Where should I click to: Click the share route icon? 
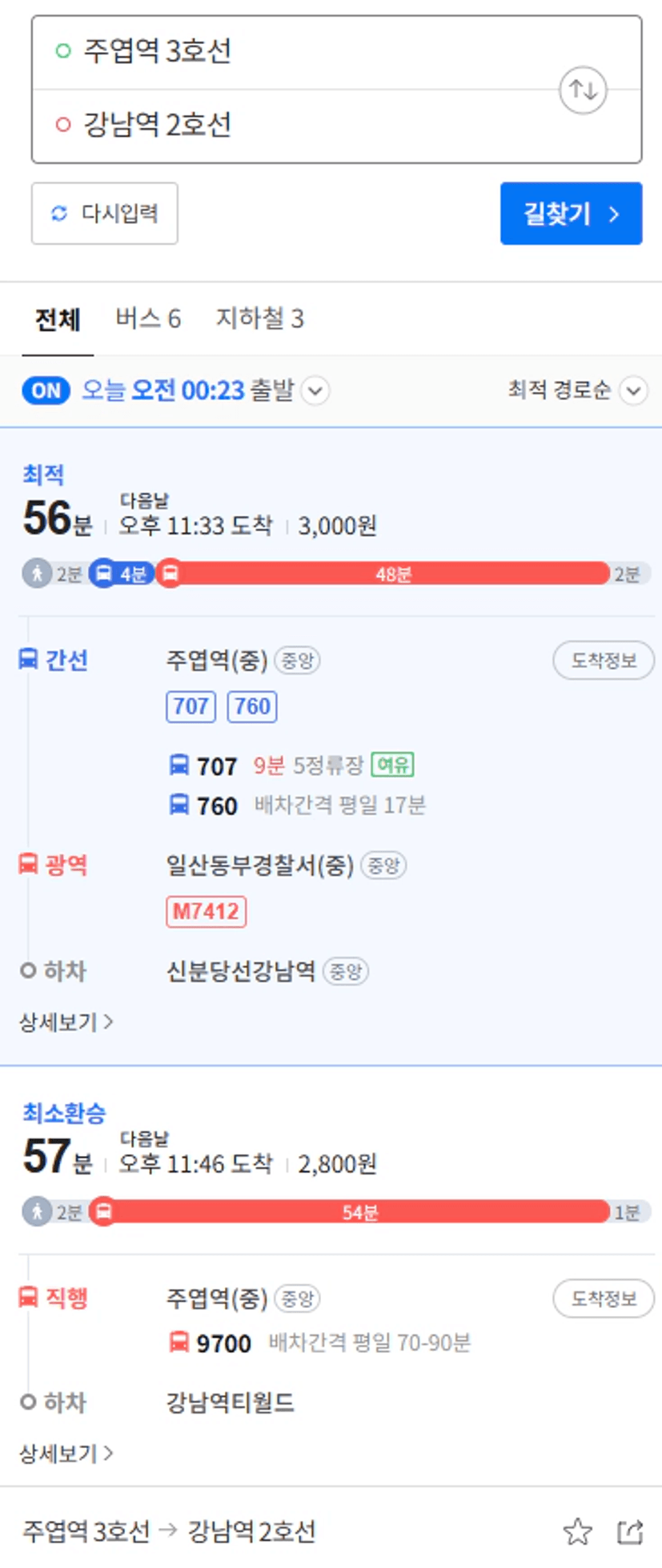(x=630, y=1532)
